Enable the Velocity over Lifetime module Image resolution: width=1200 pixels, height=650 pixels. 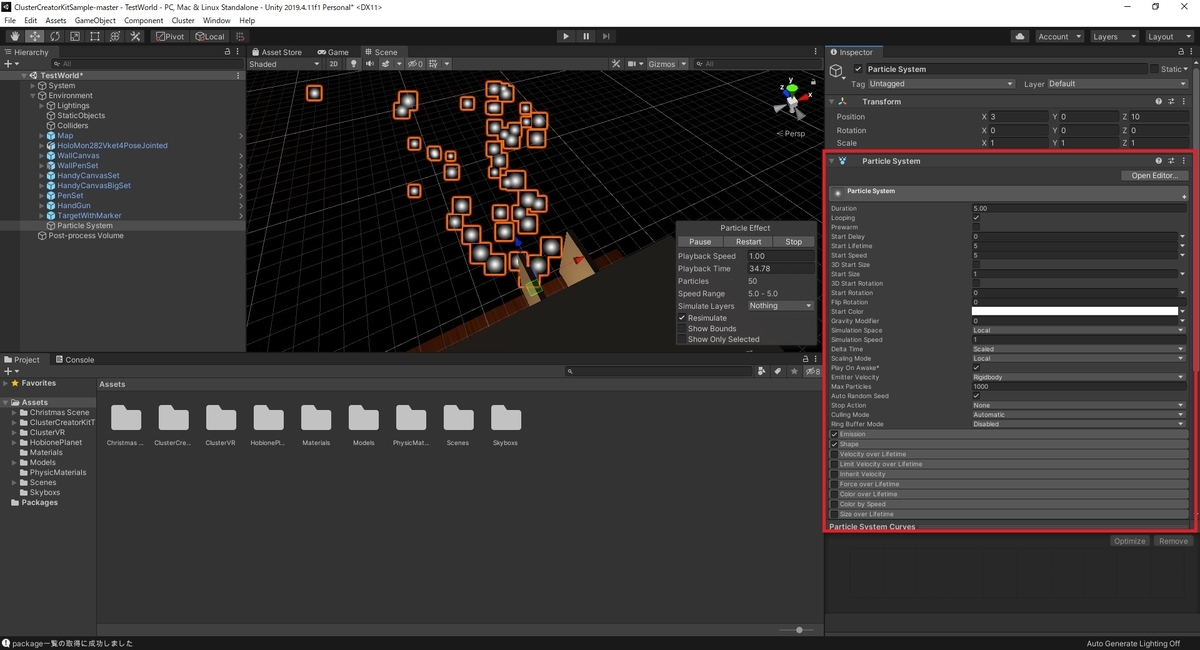(x=835, y=454)
